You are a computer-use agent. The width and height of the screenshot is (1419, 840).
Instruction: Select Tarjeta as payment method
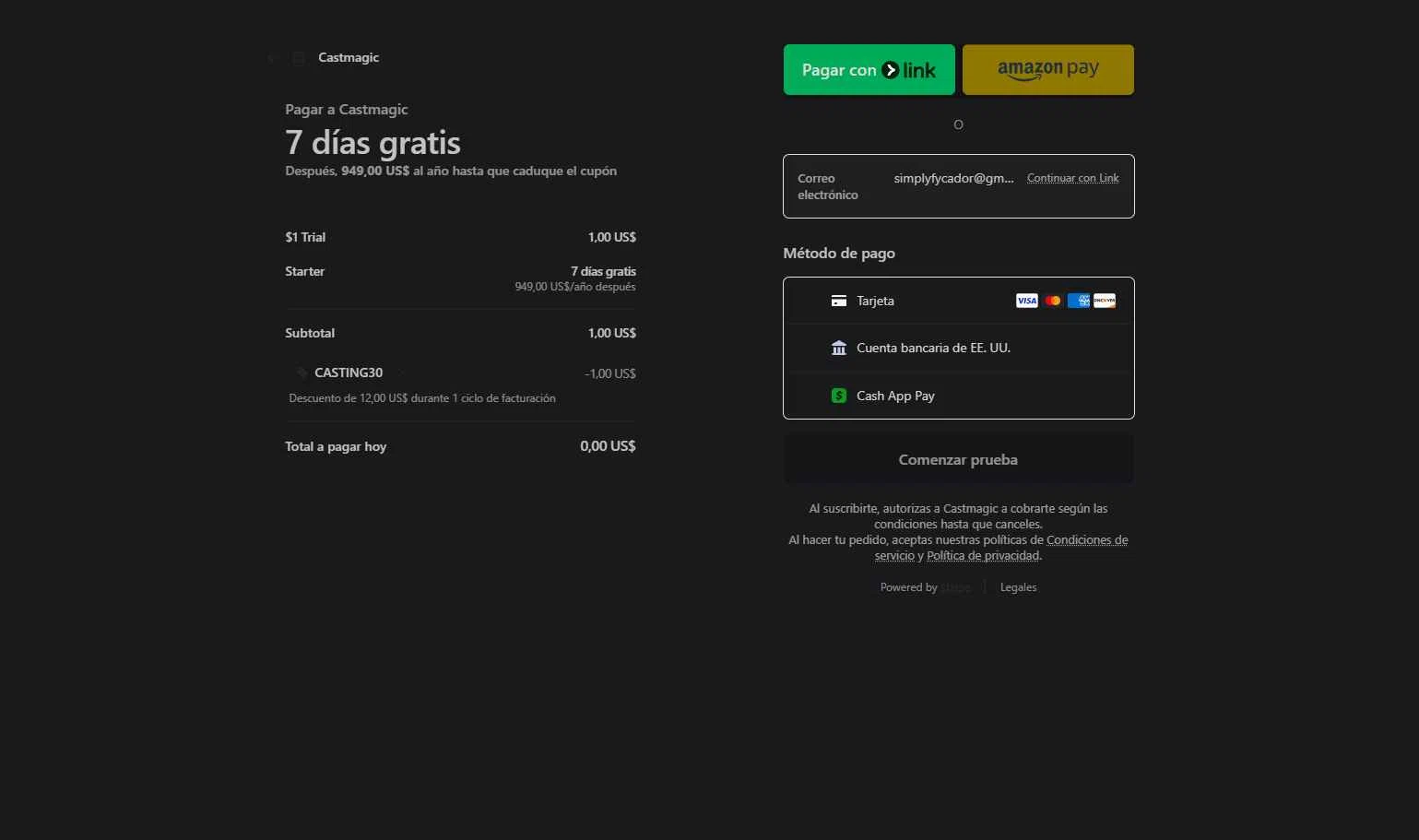point(959,301)
